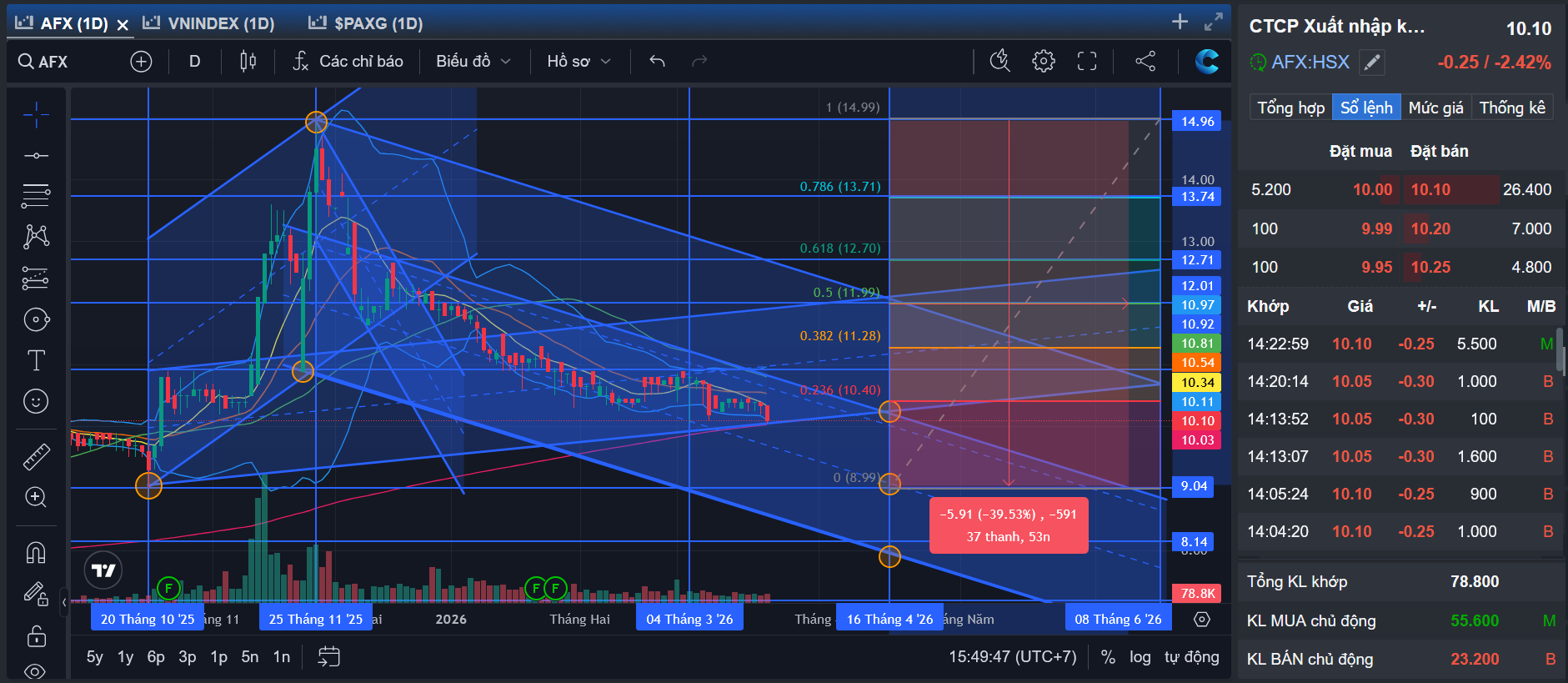1568x683 pixels.
Task: Expand the Biểu đồ dropdown
Action: pyautogui.click(x=473, y=62)
